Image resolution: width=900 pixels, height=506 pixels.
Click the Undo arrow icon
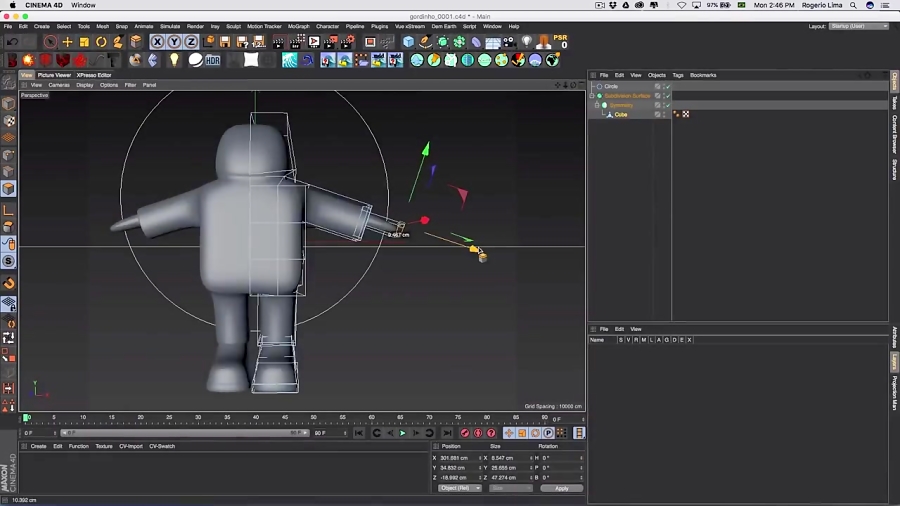12,41
